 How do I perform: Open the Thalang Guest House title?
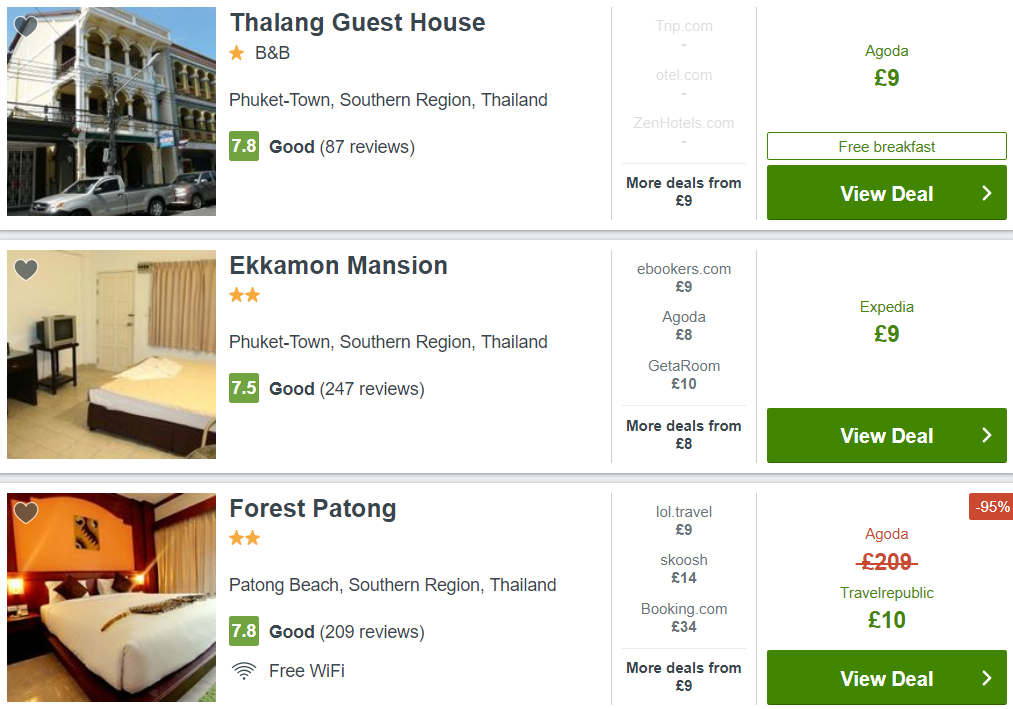click(357, 23)
